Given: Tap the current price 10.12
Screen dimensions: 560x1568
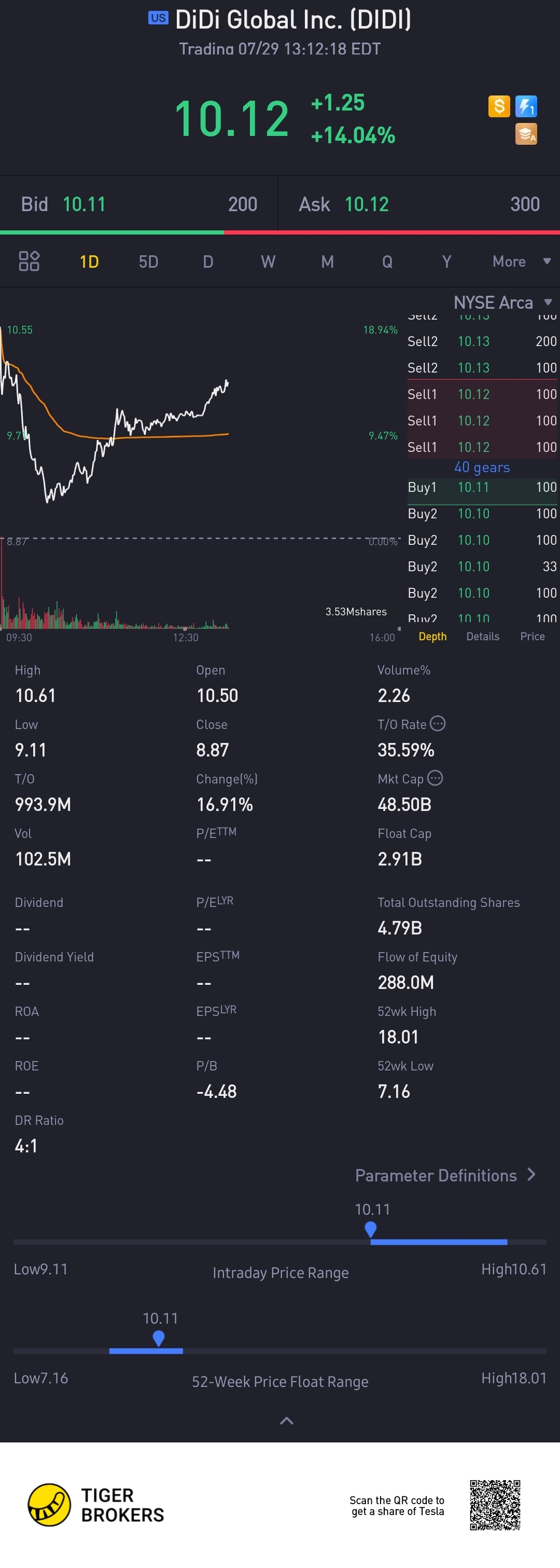Looking at the screenshot, I should [231, 119].
